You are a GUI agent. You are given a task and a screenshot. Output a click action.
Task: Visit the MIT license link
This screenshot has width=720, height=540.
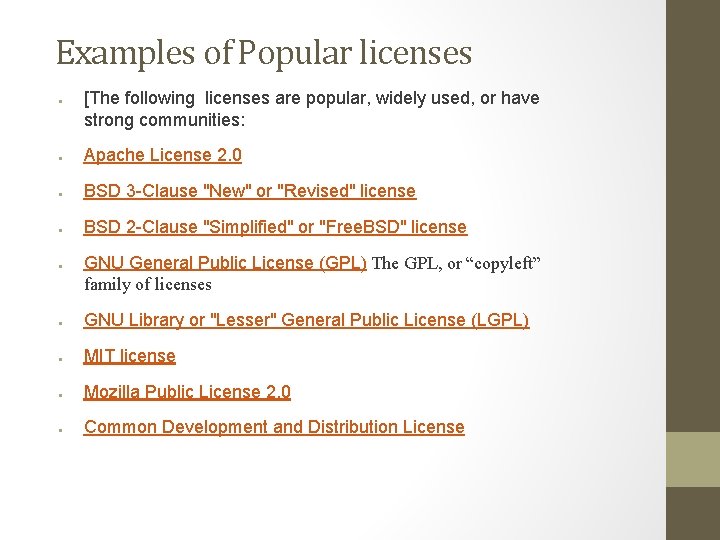[x=129, y=356]
